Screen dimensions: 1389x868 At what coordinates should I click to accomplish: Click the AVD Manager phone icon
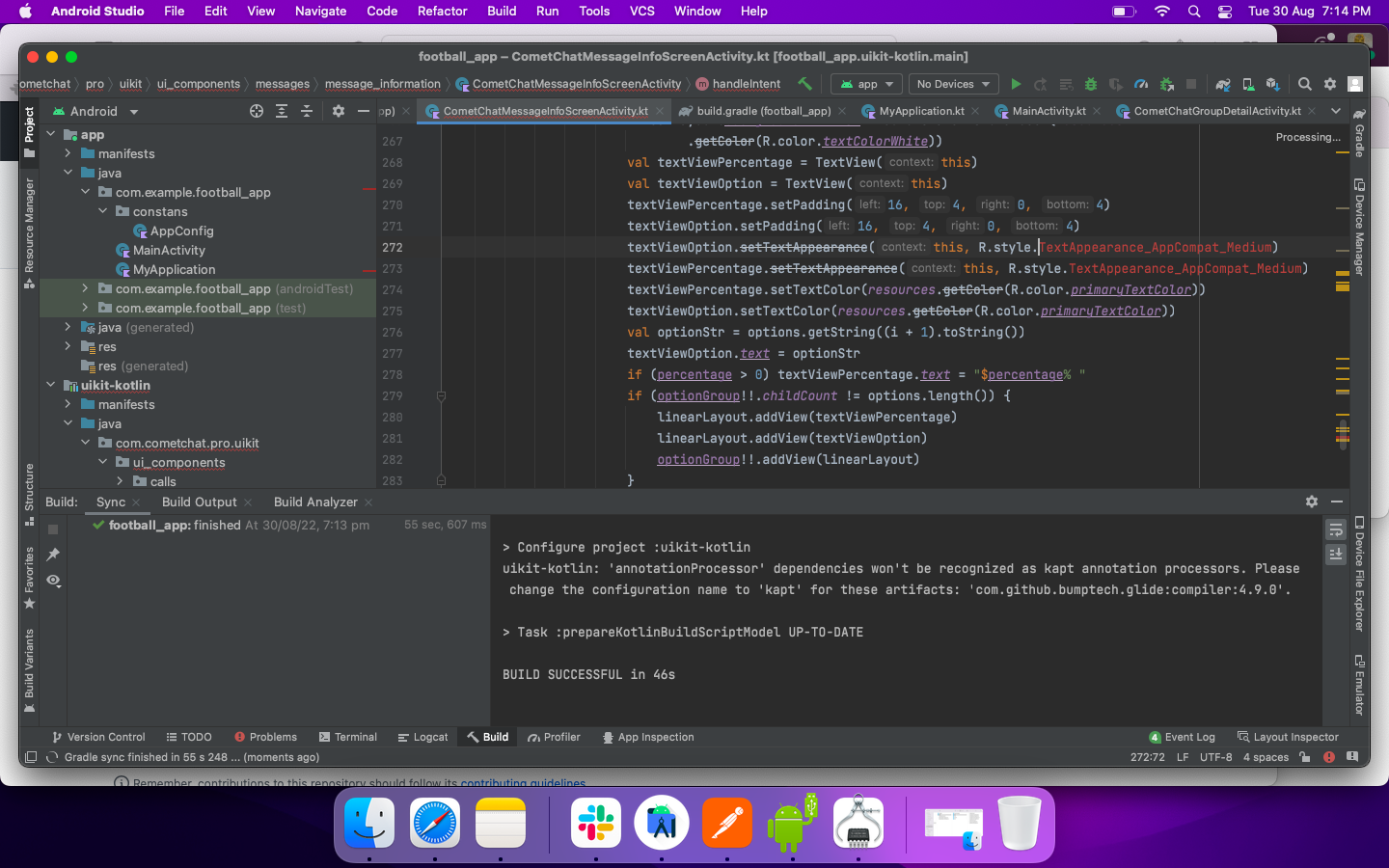[x=1247, y=85]
